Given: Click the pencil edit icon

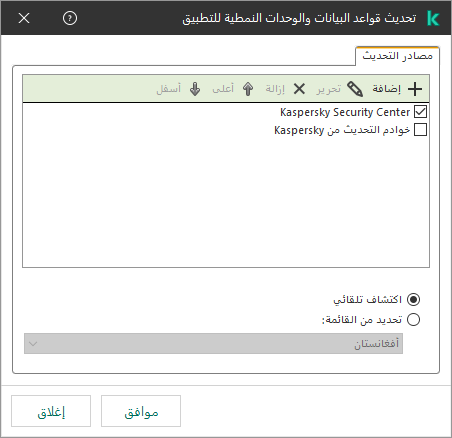Looking at the screenshot, I should click(355, 89).
